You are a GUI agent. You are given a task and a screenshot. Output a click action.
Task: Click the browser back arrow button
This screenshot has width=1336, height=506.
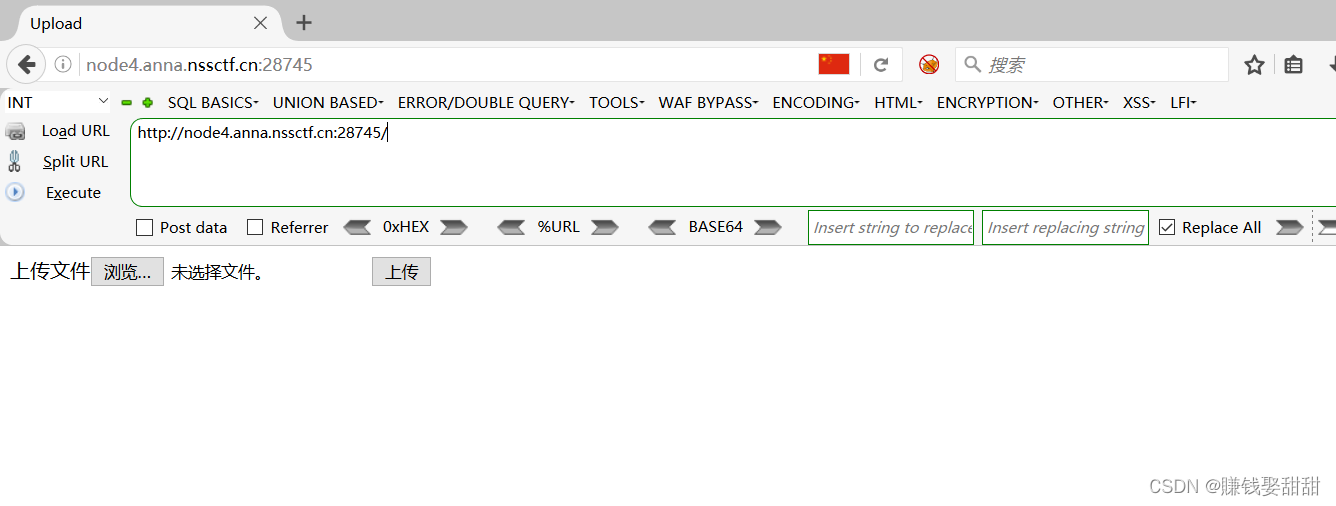pyautogui.click(x=26, y=65)
